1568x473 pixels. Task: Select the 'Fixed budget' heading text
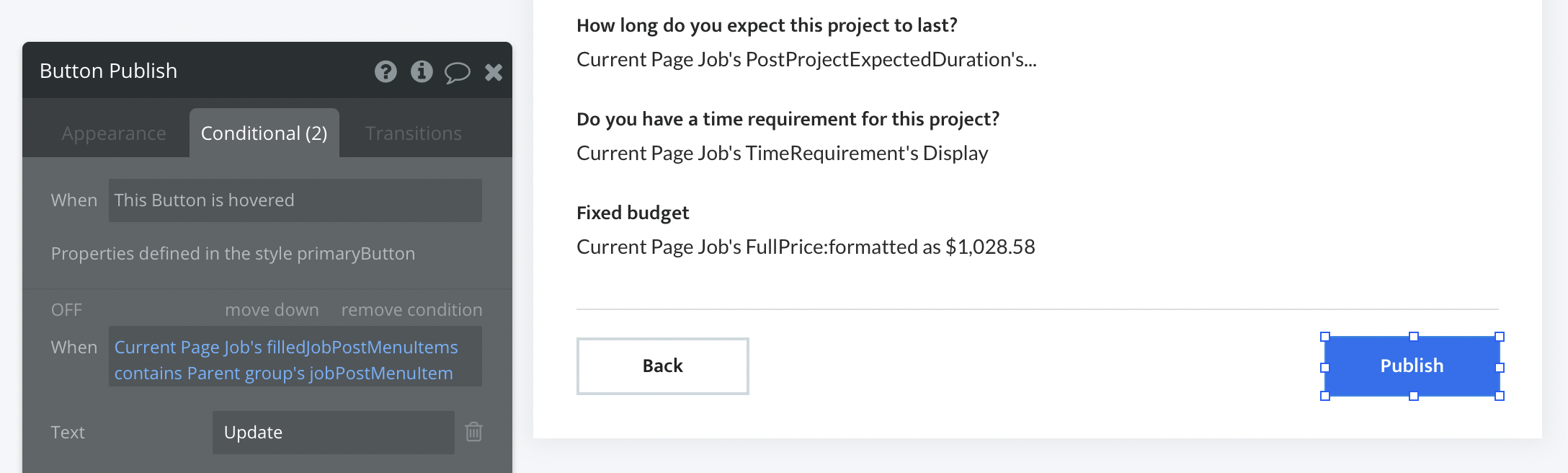click(x=633, y=213)
